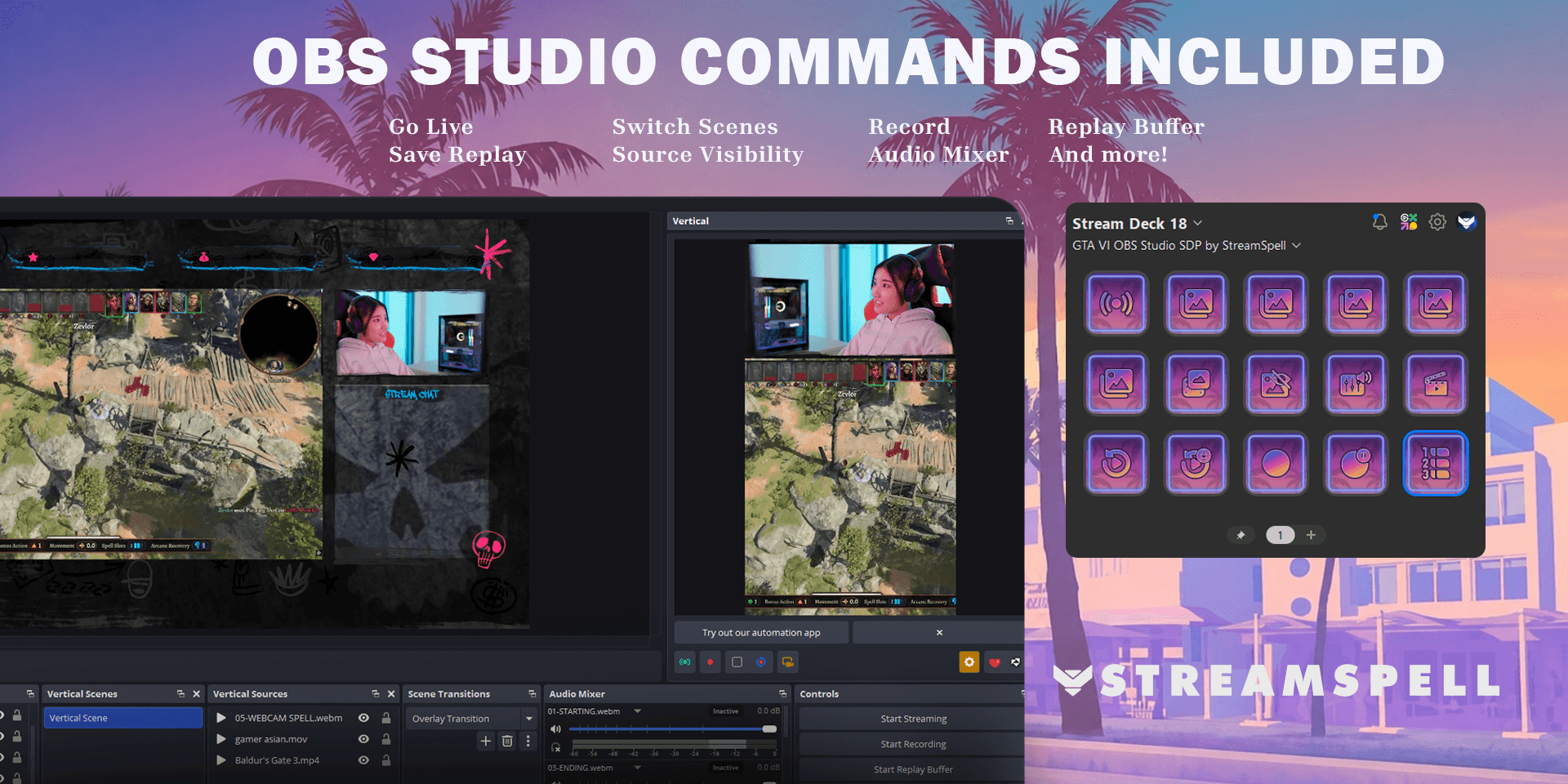Add a new Stream Deck page with plus
The image size is (1568, 784).
1311,535
